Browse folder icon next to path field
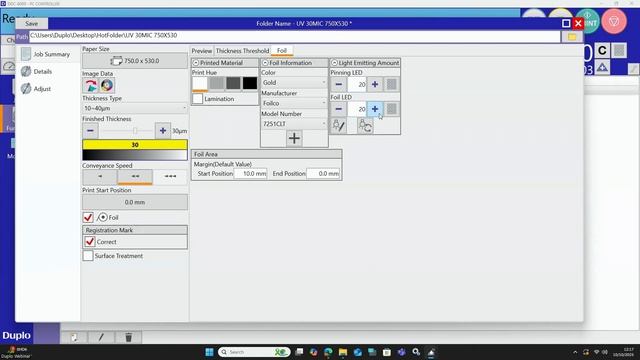 (x=572, y=37)
